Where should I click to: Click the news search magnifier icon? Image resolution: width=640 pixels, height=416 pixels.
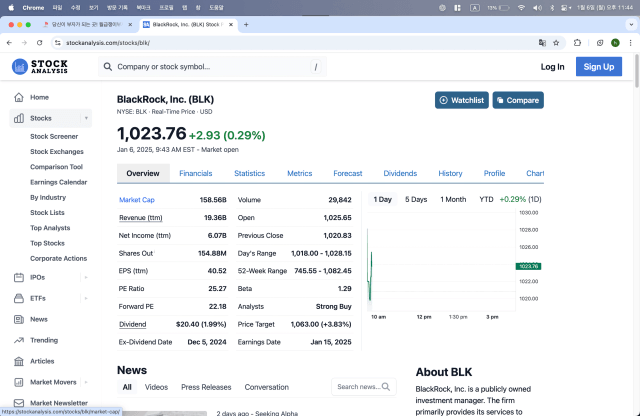[x=386, y=387]
